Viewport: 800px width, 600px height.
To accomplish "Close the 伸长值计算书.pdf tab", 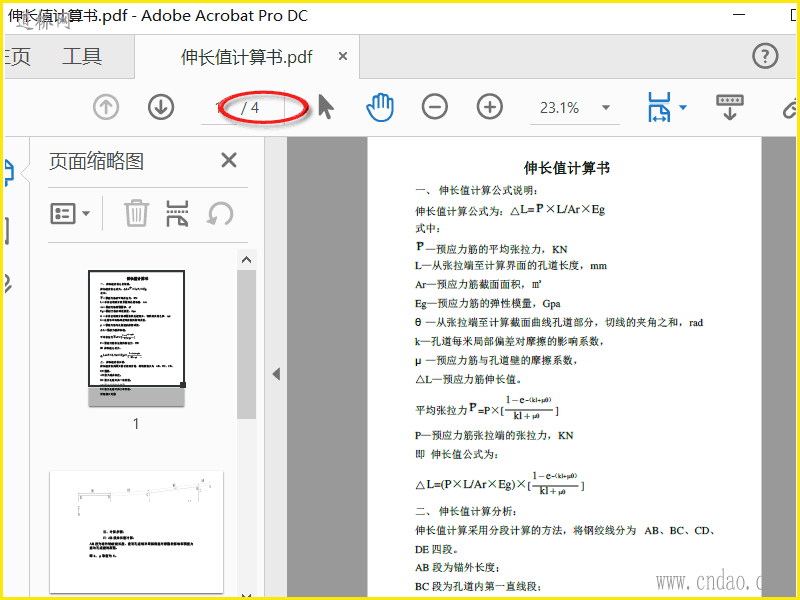I will [343, 56].
